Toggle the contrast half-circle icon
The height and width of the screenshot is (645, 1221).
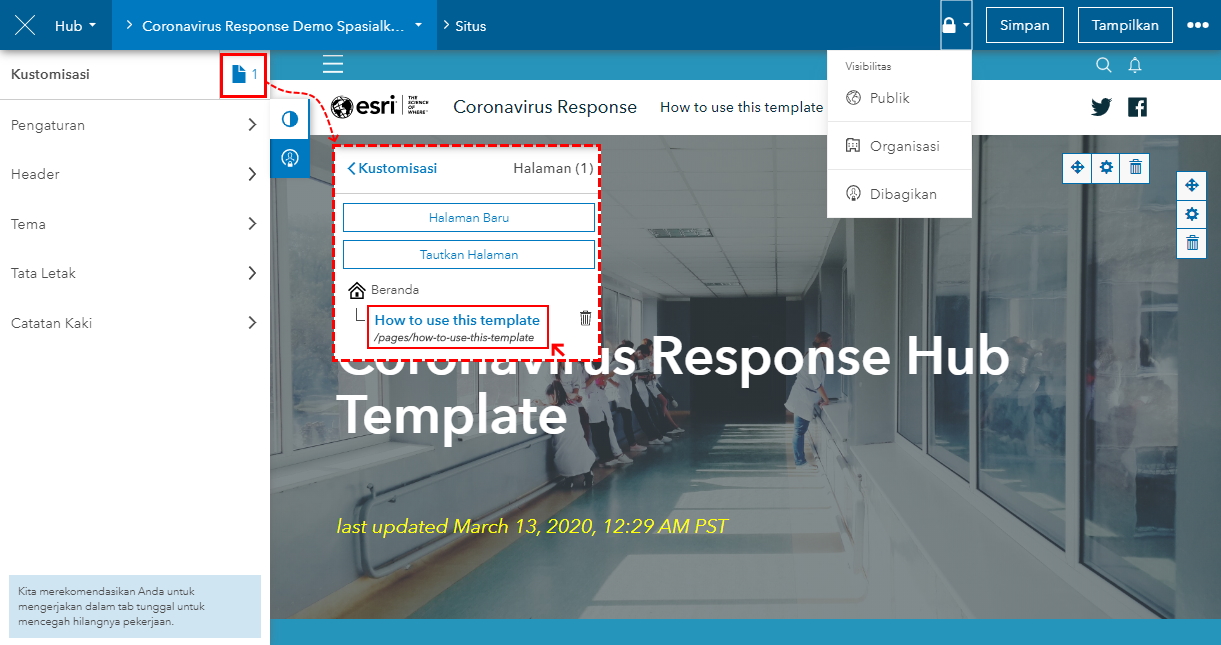[290, 120]
